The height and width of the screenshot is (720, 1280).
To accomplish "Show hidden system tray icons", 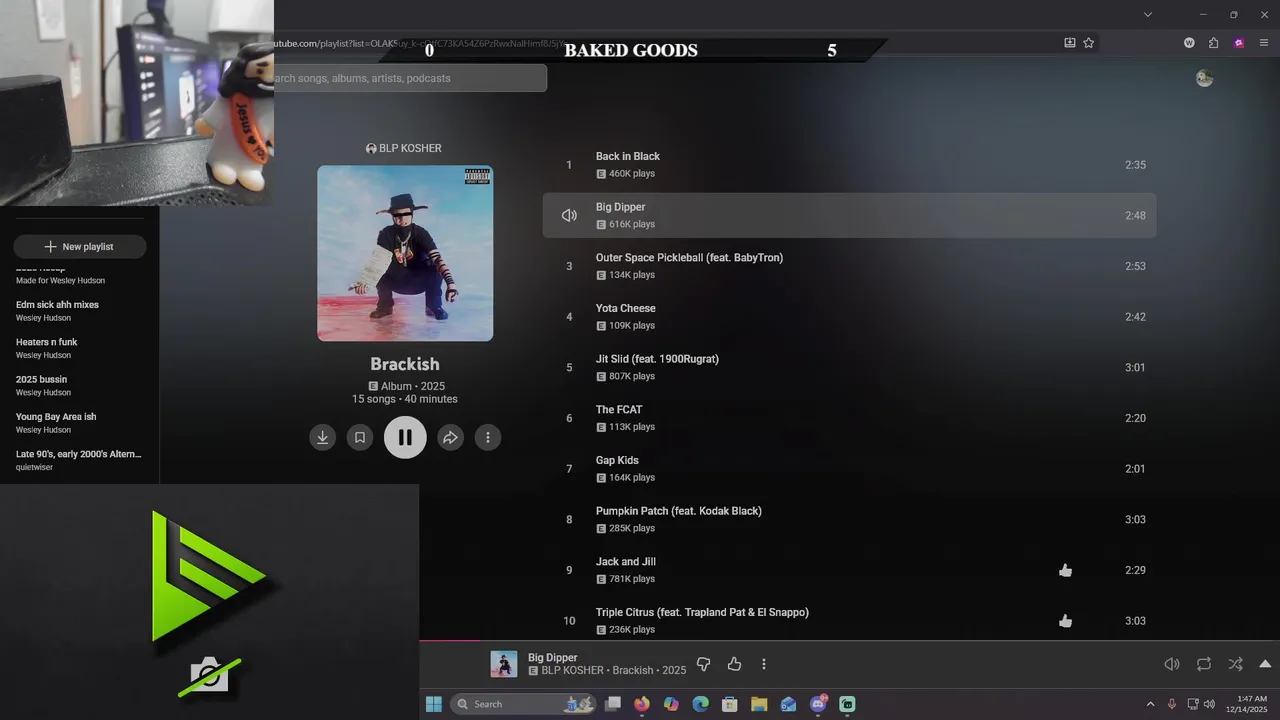I will point(1150,704).
